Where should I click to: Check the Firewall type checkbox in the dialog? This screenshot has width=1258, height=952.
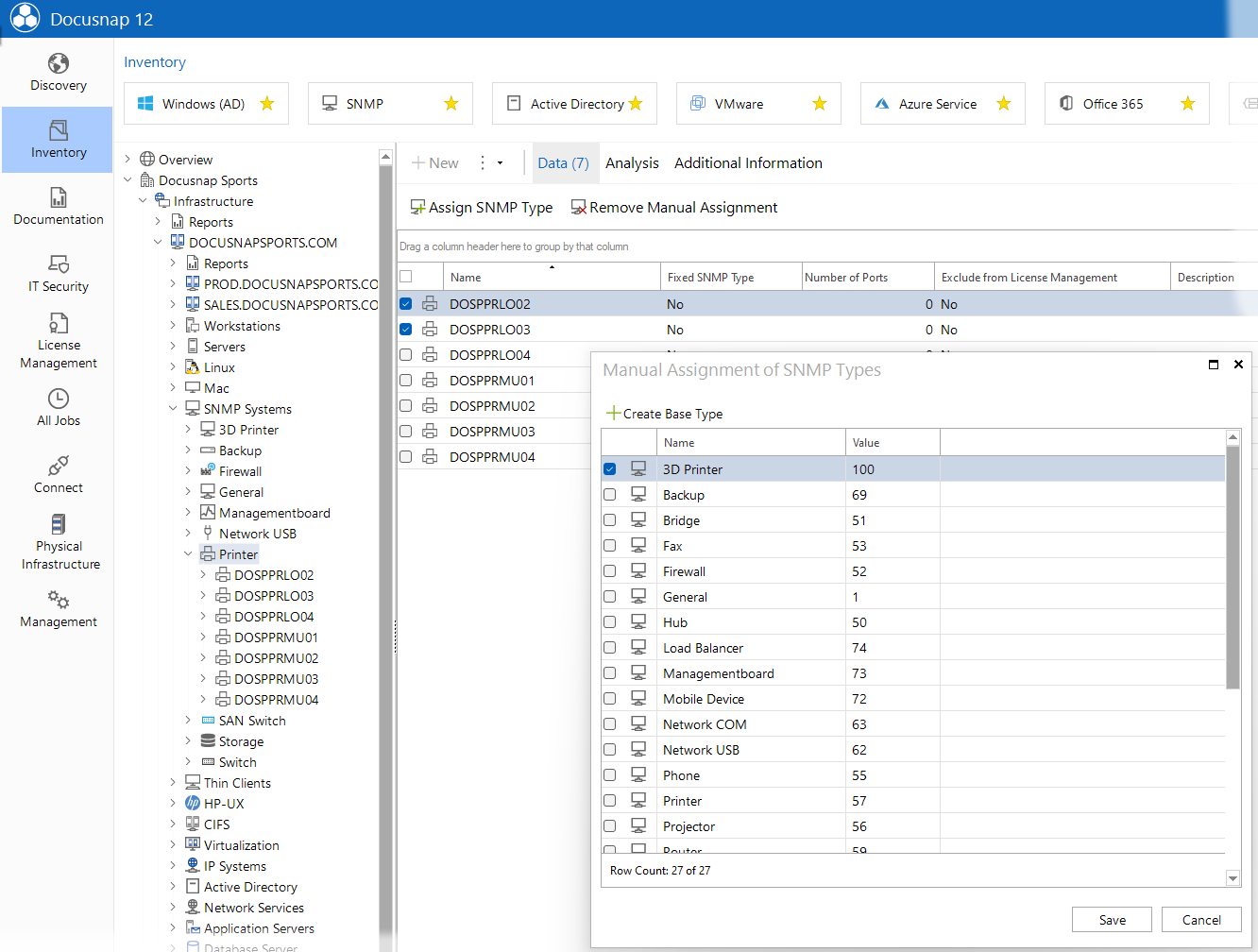(609, 571)
